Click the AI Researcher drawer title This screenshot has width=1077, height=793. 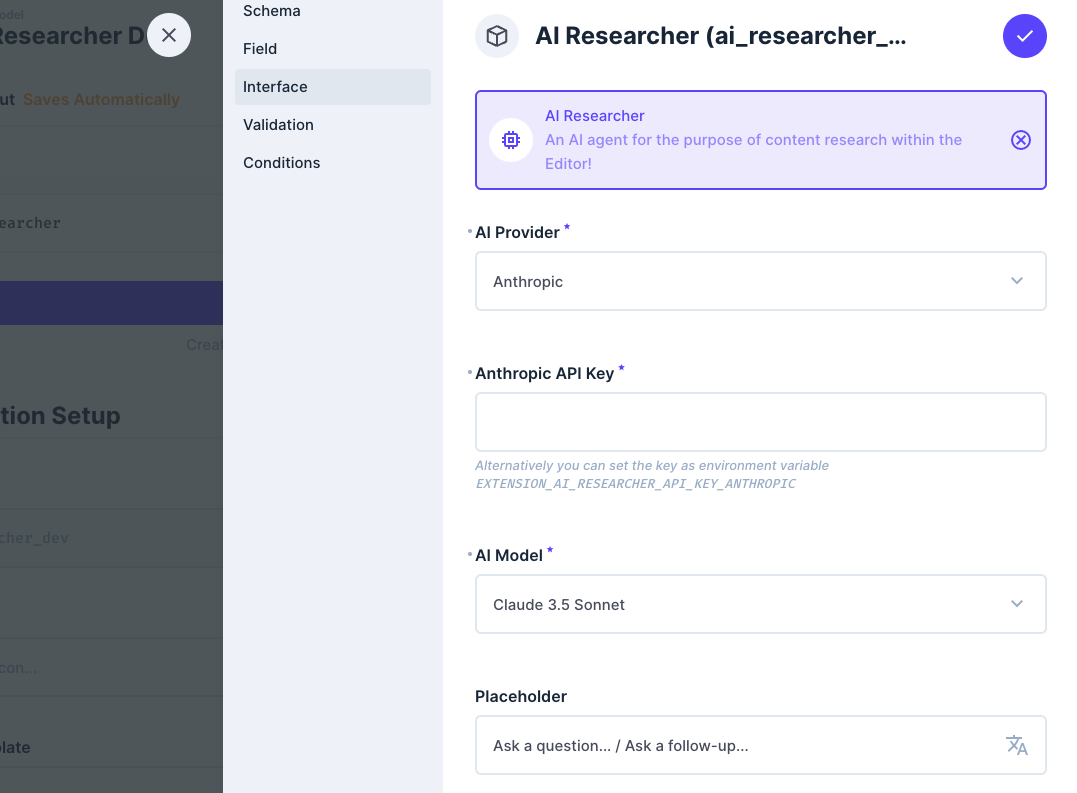coord(721,36)
